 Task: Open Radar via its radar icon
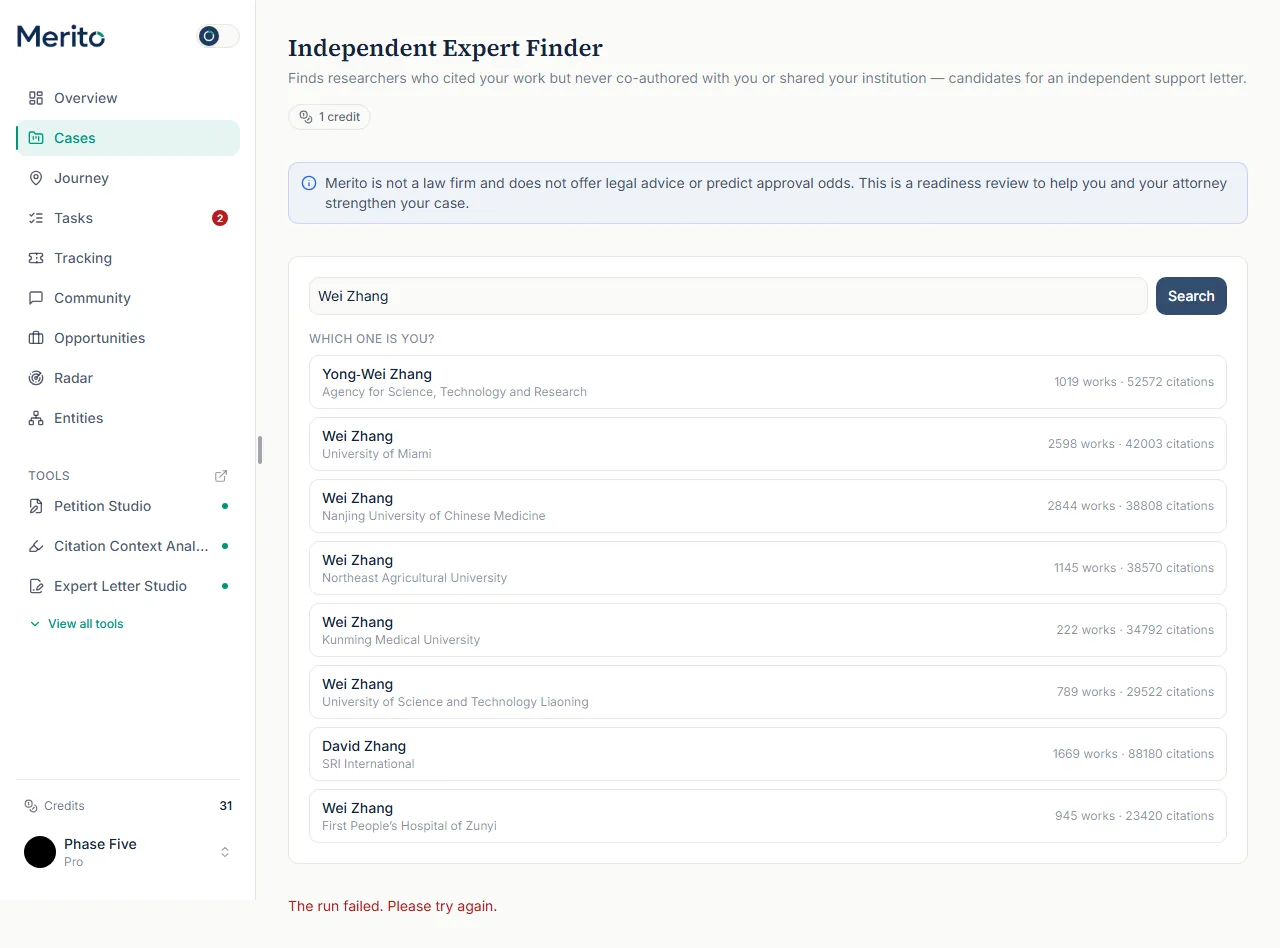pos(36,378)
